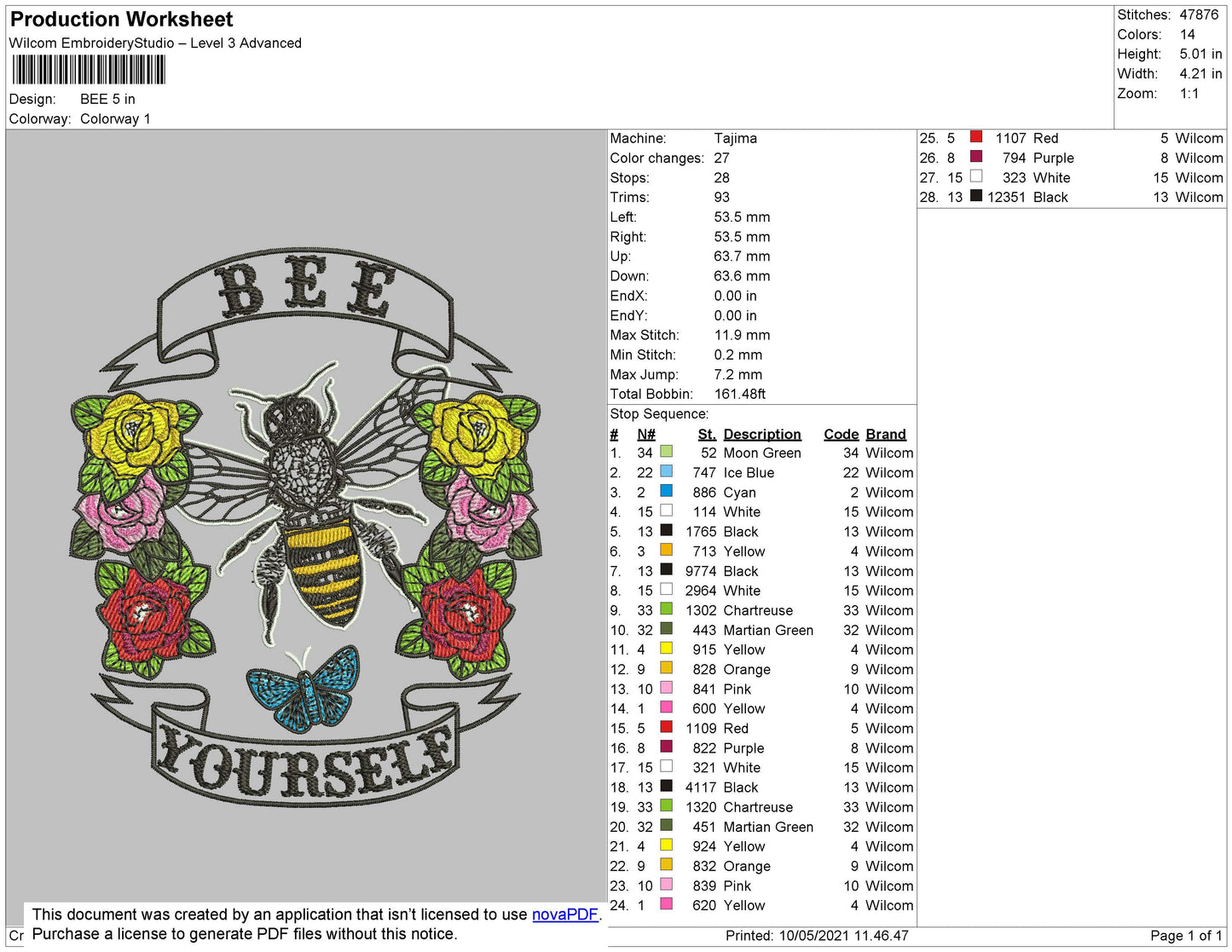Select black swatch in stop row 28

point(976,196)
